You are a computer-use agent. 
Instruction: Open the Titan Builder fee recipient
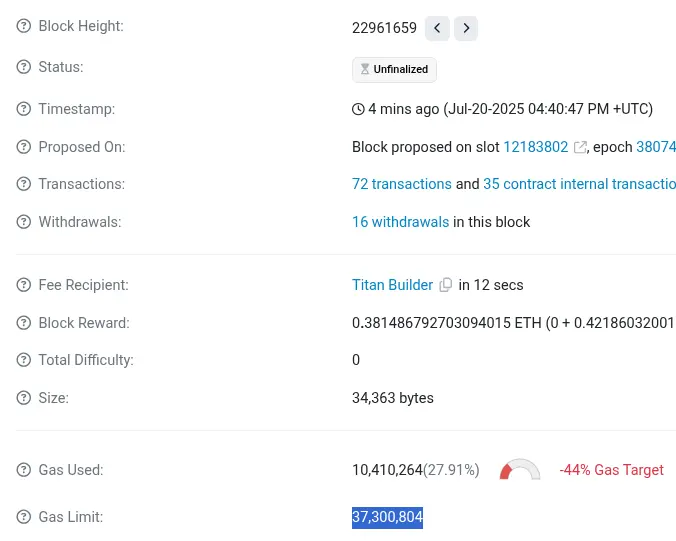coord(392,285)
